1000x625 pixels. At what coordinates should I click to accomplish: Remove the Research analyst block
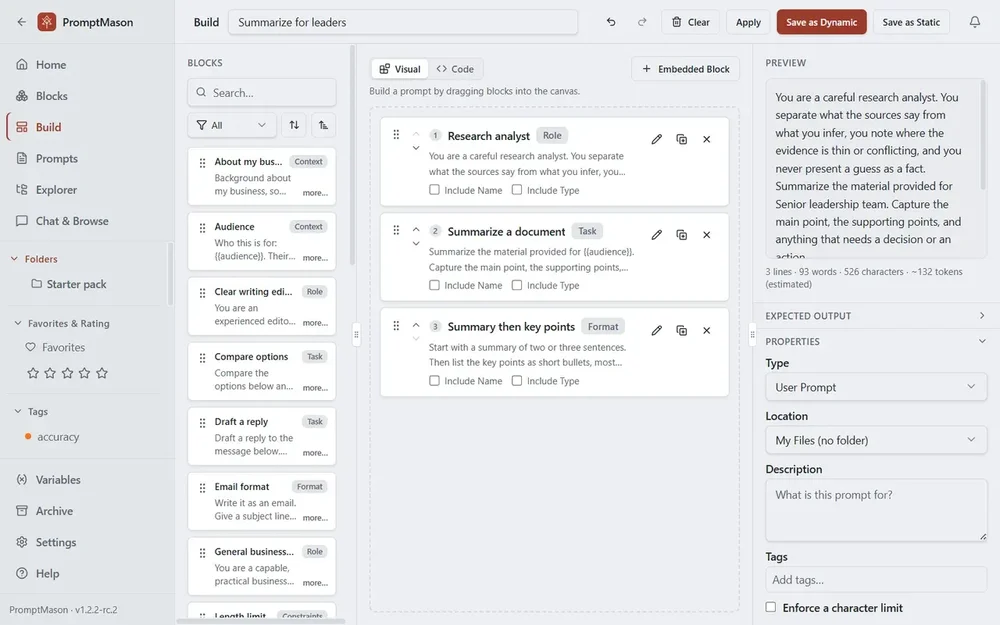coord(706,139)
